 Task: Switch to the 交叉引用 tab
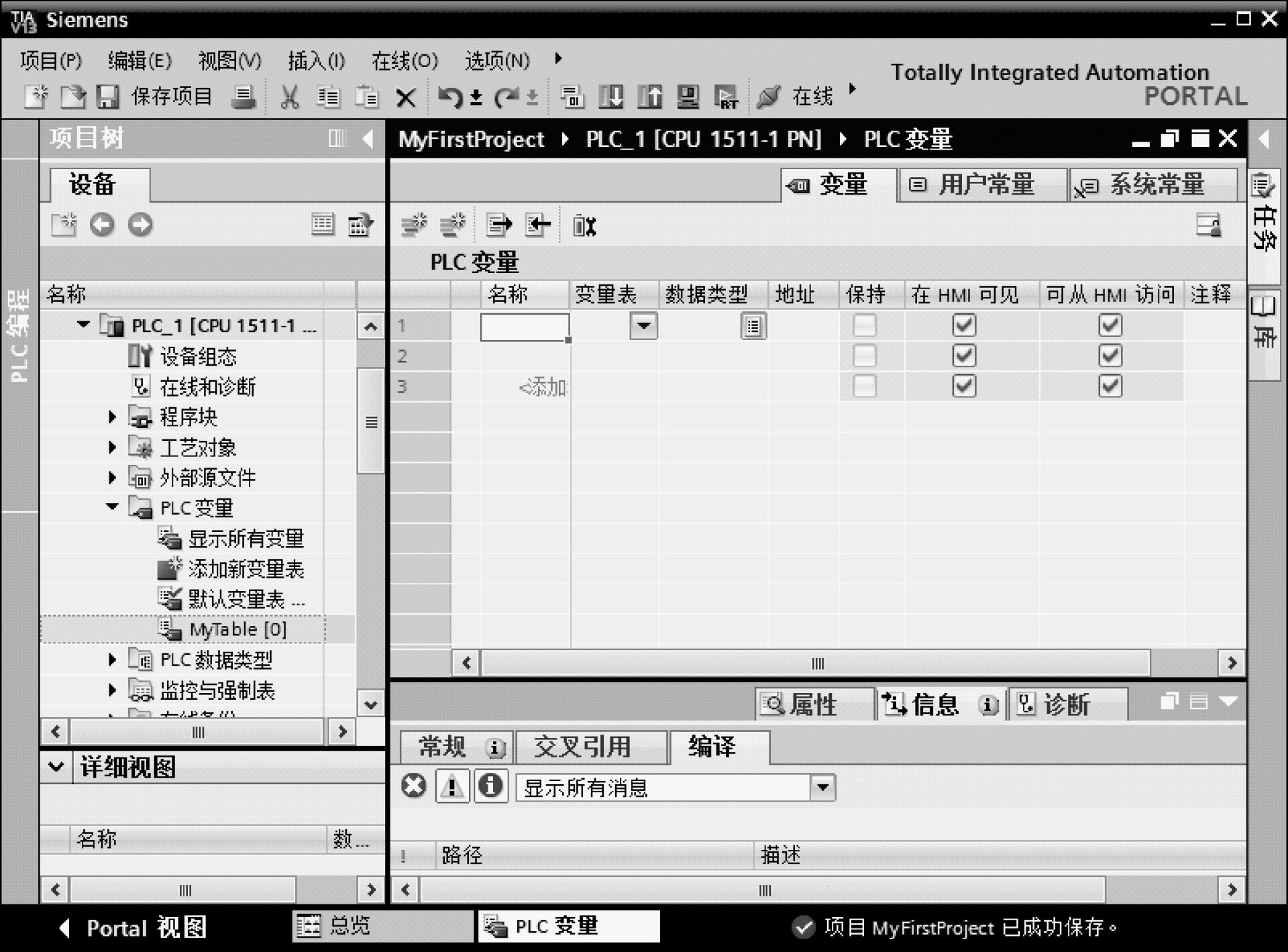591,747
